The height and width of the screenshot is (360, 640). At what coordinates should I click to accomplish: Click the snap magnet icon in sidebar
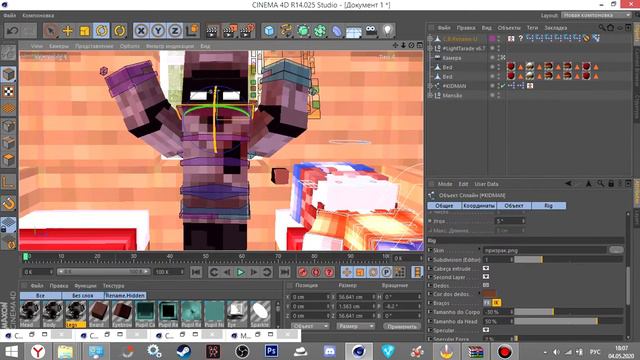(9, 203)
